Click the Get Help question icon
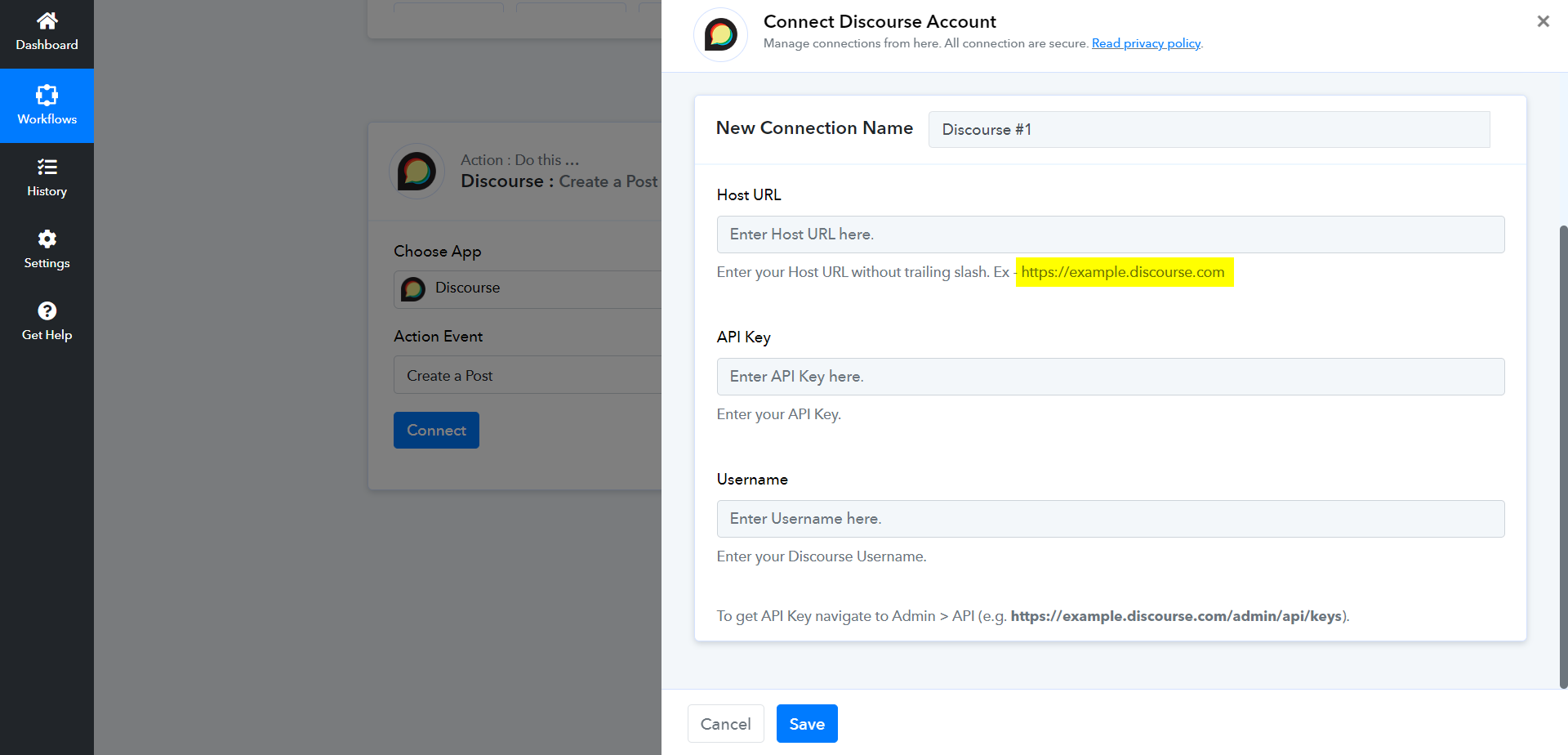Screen dimensions: 1568x755 (x=47, y=310)
